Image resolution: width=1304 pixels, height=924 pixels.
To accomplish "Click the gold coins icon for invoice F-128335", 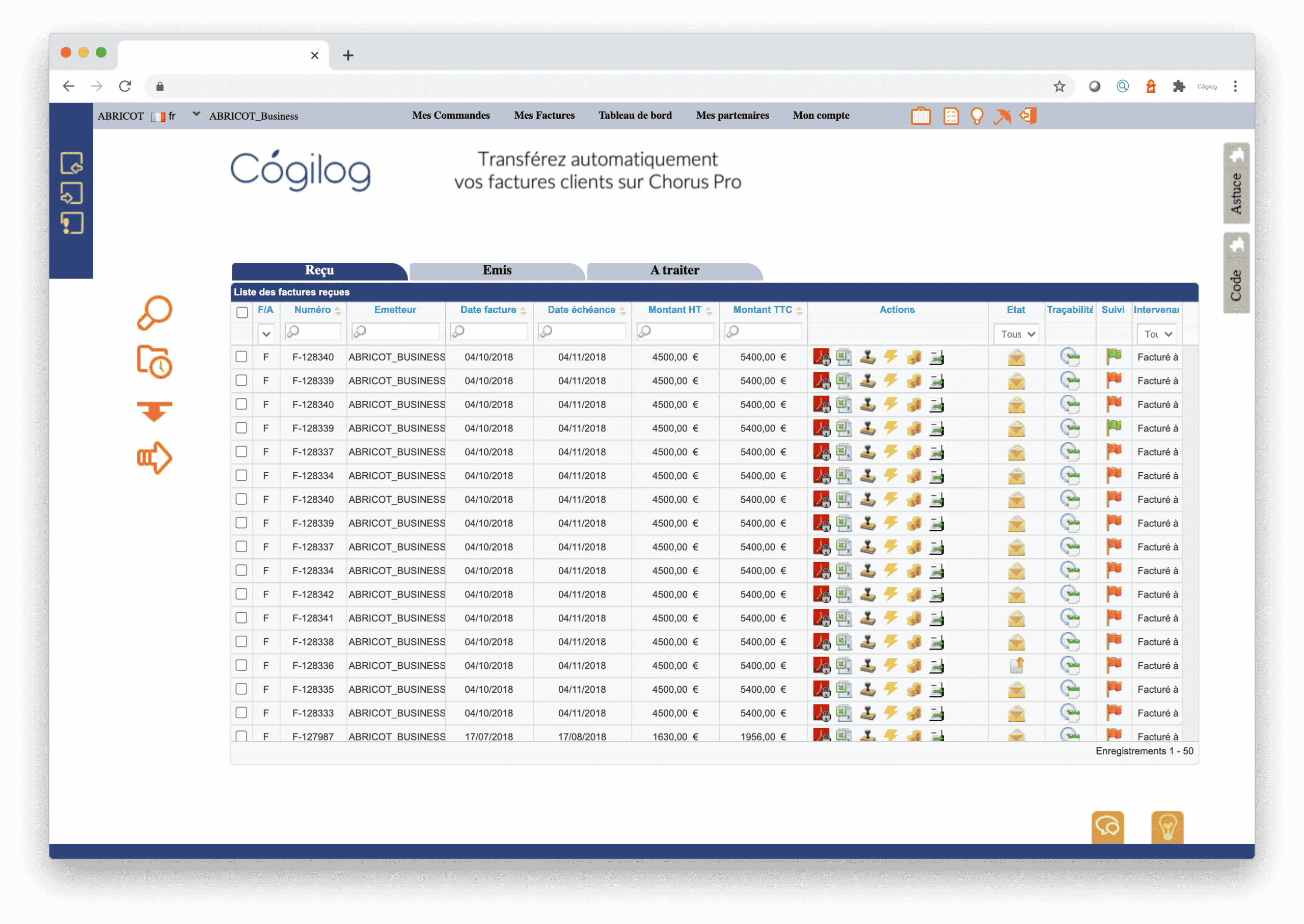I will tap(914, 690).
